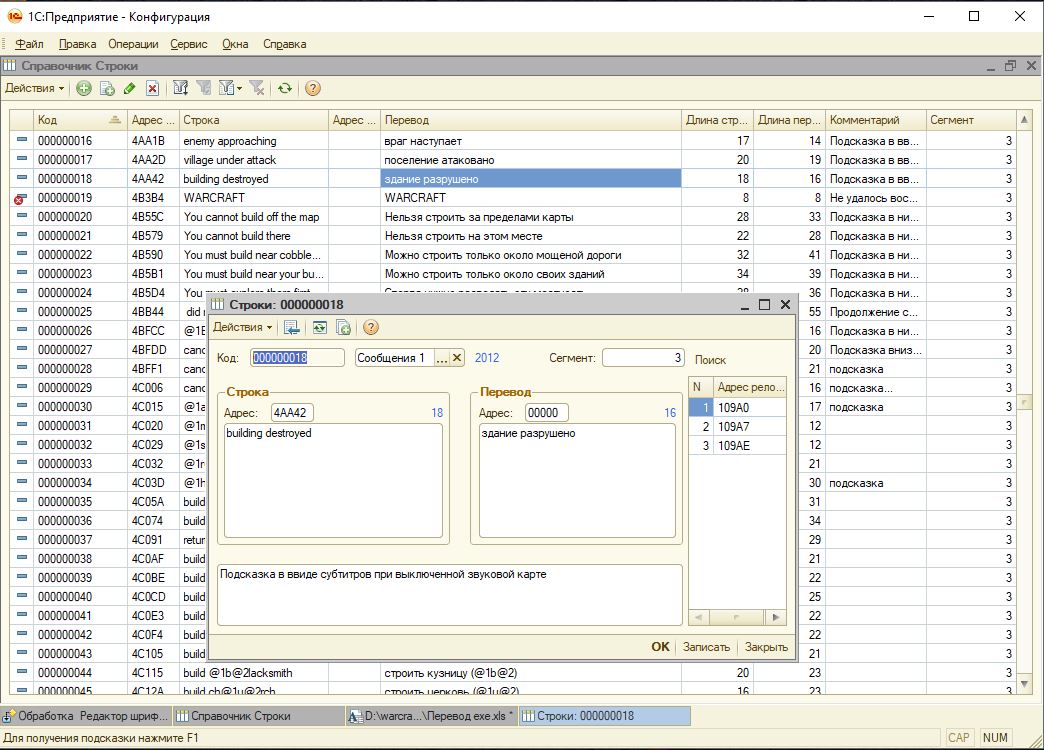Click the Help icon in Строки dialog toolbar

371,327
